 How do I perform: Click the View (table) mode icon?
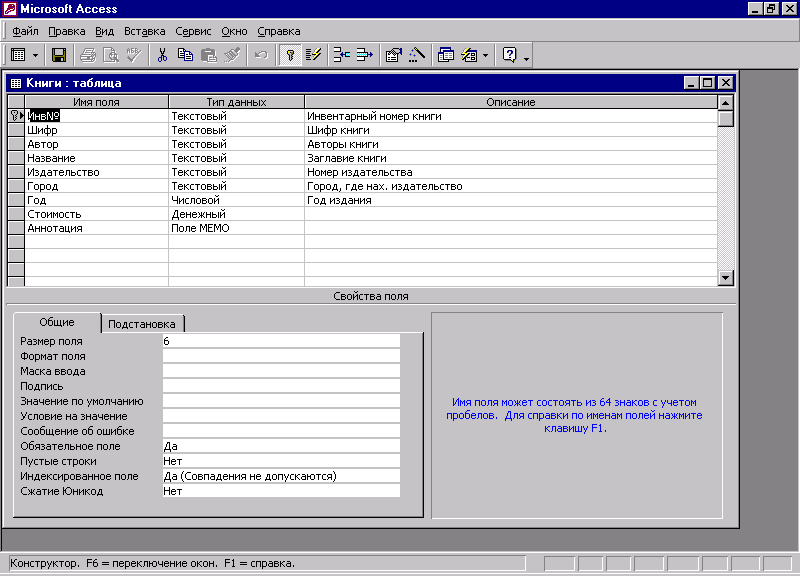pos(18,55)
